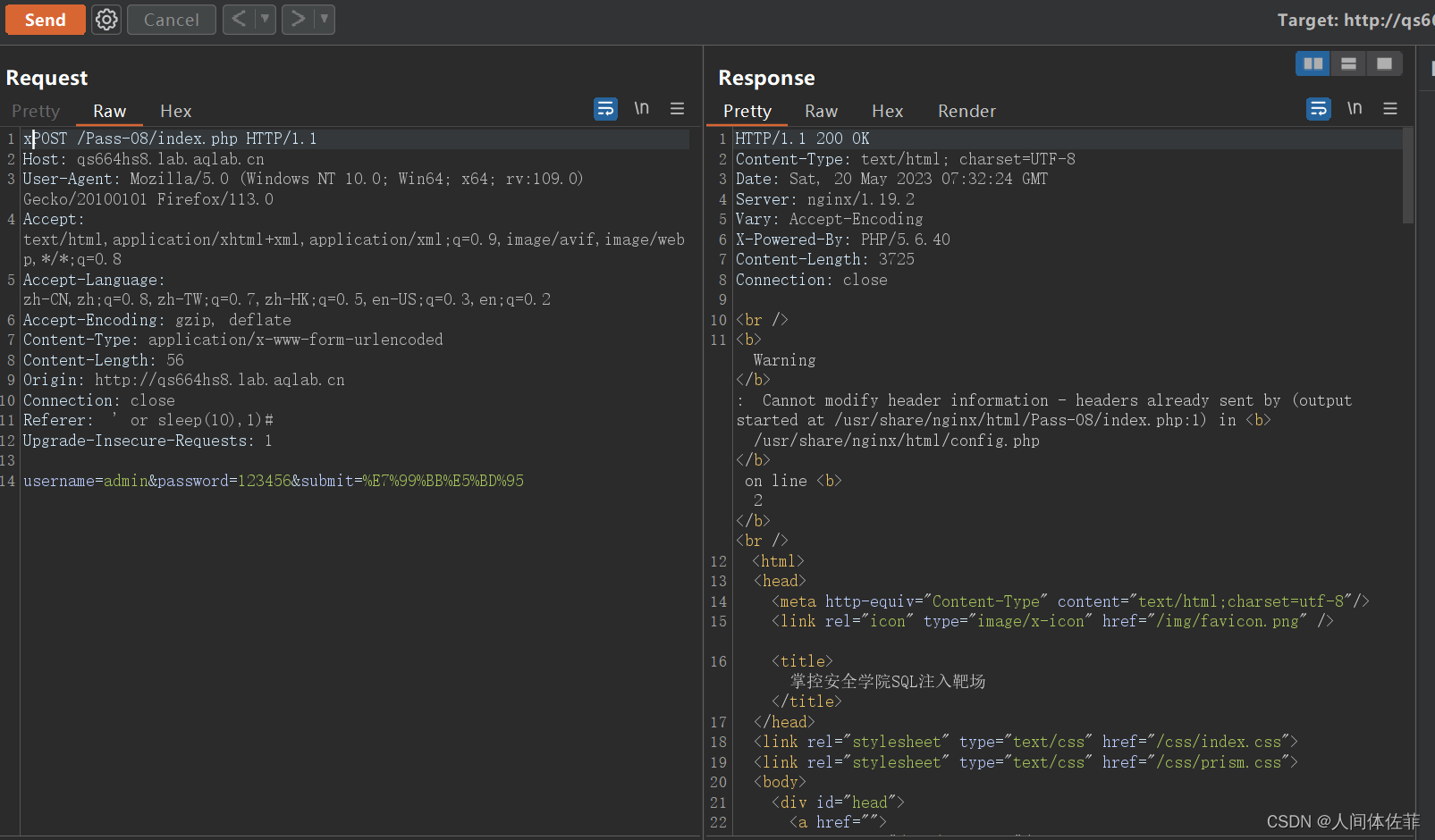Open request settings gear icon
The width and height of the screenshot is (1435, 840).
tap(106, 20)
